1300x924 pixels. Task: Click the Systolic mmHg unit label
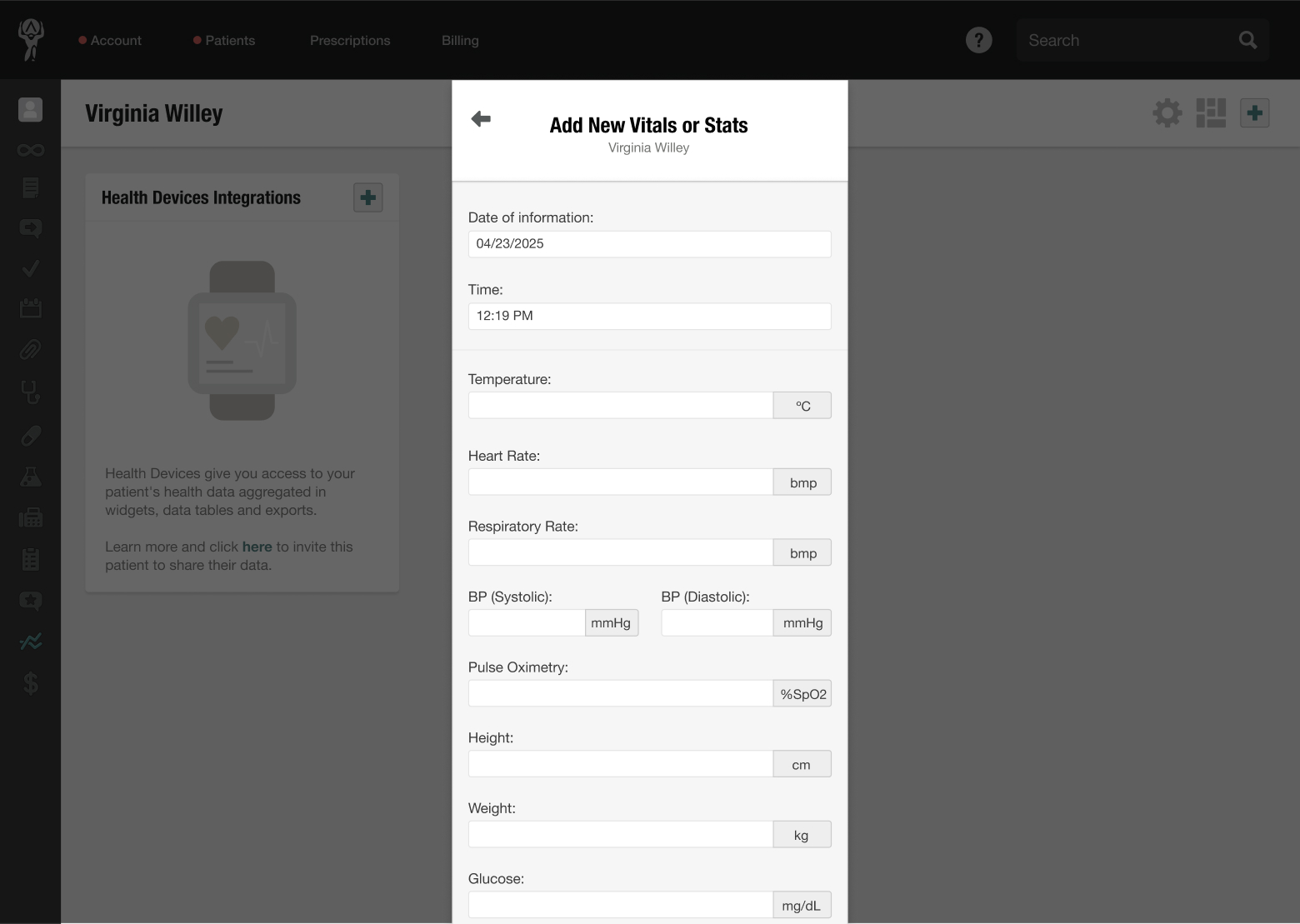tap(612, 622)
